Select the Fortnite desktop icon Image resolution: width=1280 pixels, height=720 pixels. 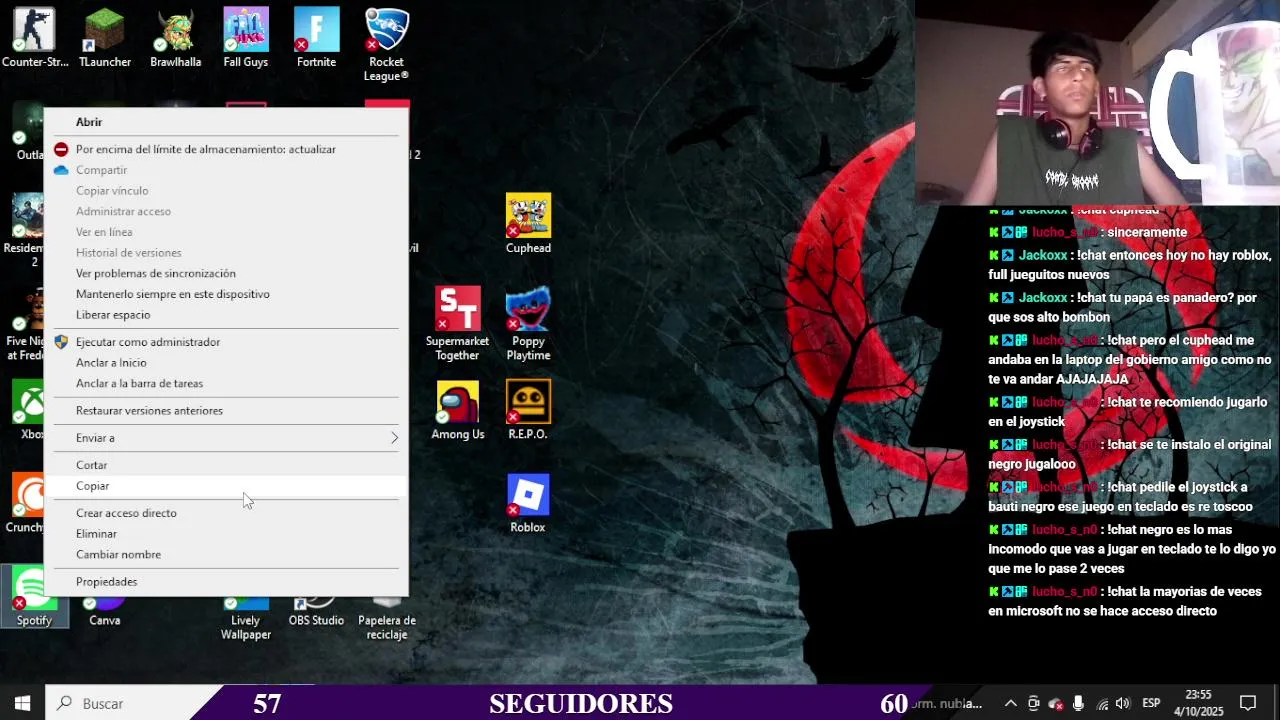(x=316, y=38)
